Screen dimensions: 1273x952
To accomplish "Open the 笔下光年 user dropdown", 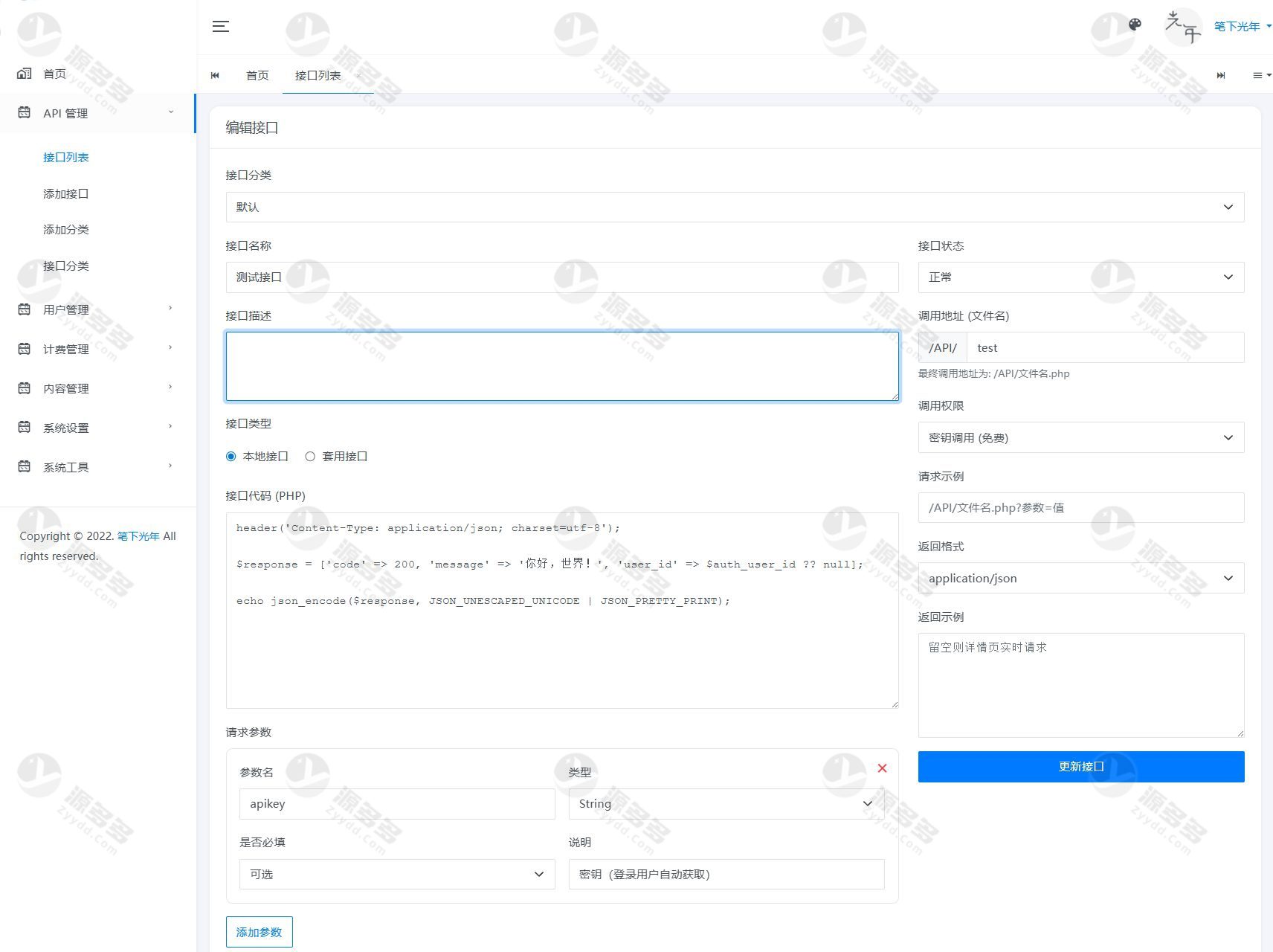I will tap(1243, 27).
